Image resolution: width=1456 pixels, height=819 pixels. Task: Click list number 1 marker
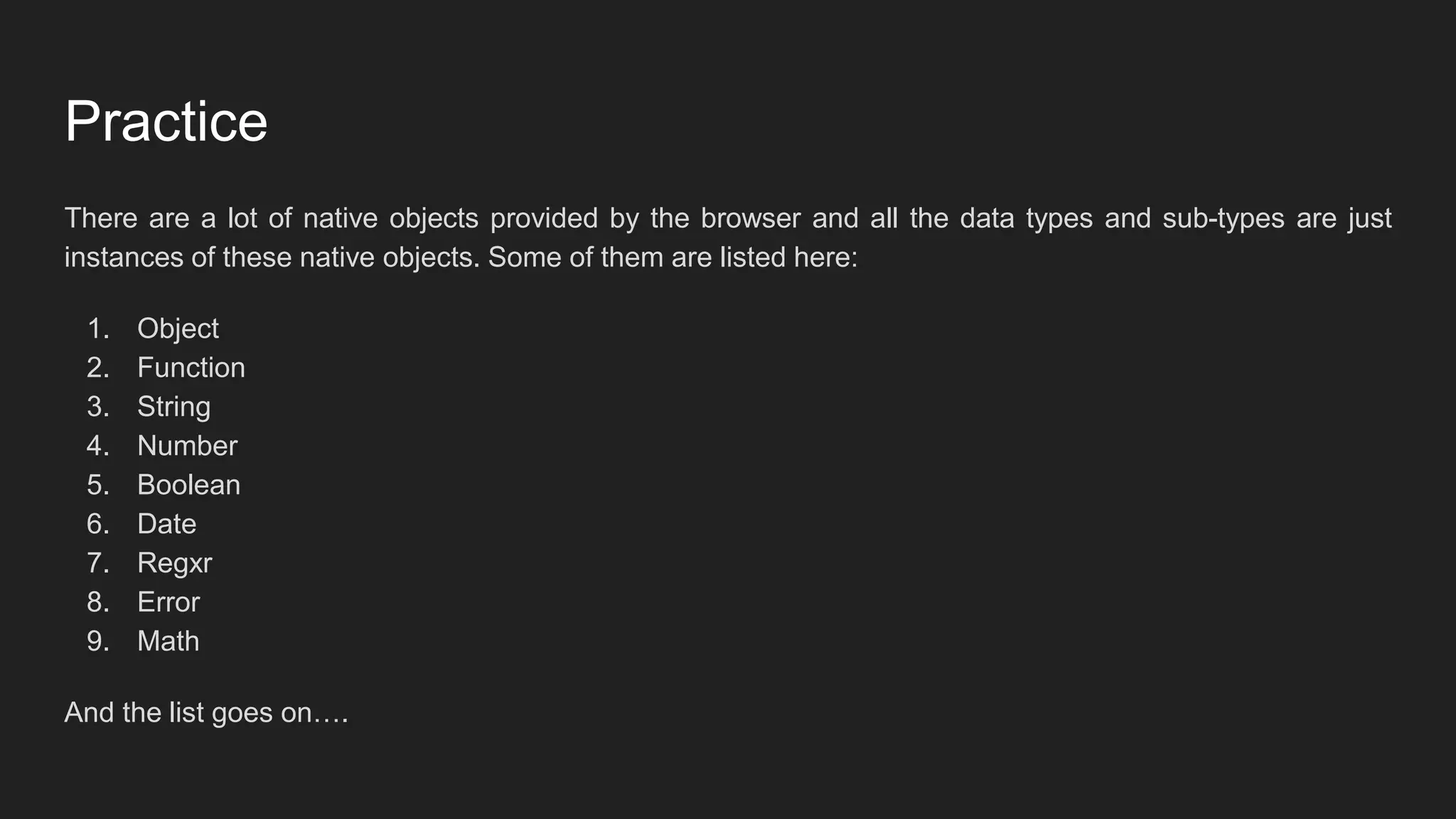[97, 328]
